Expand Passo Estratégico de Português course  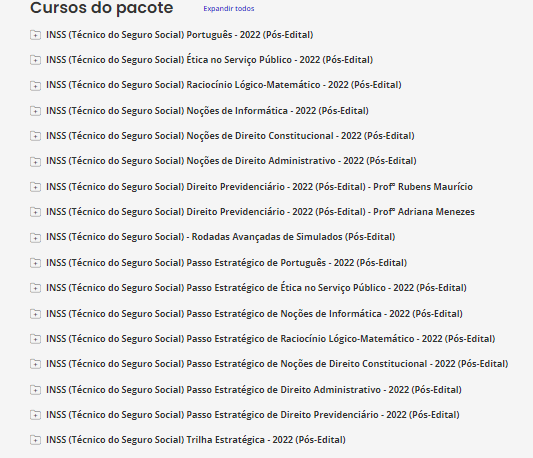[35, 263]
